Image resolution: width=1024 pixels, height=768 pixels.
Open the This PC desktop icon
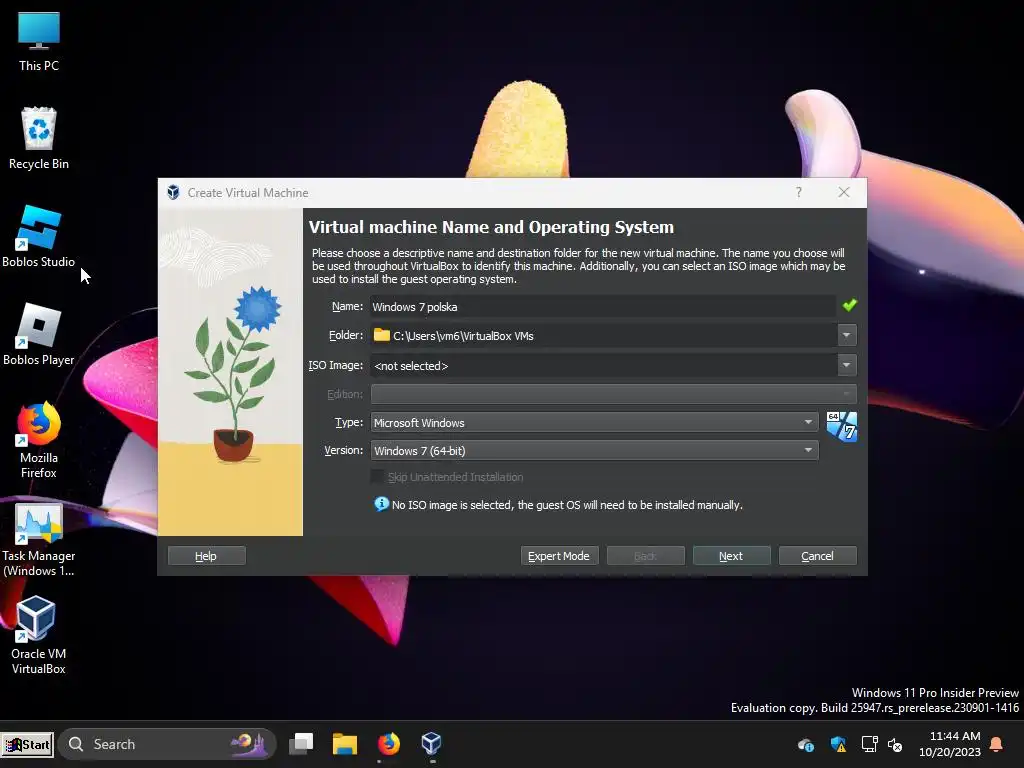click(39, 41)
